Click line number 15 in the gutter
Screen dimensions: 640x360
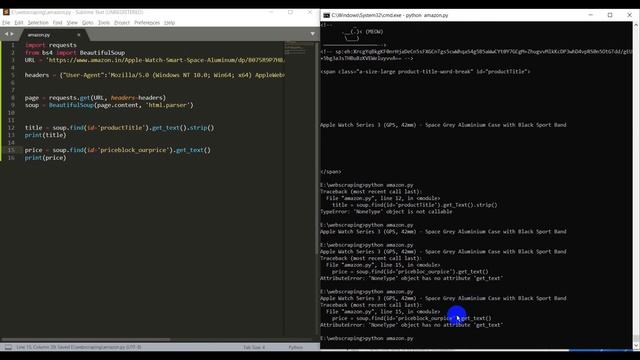point(11,150)
